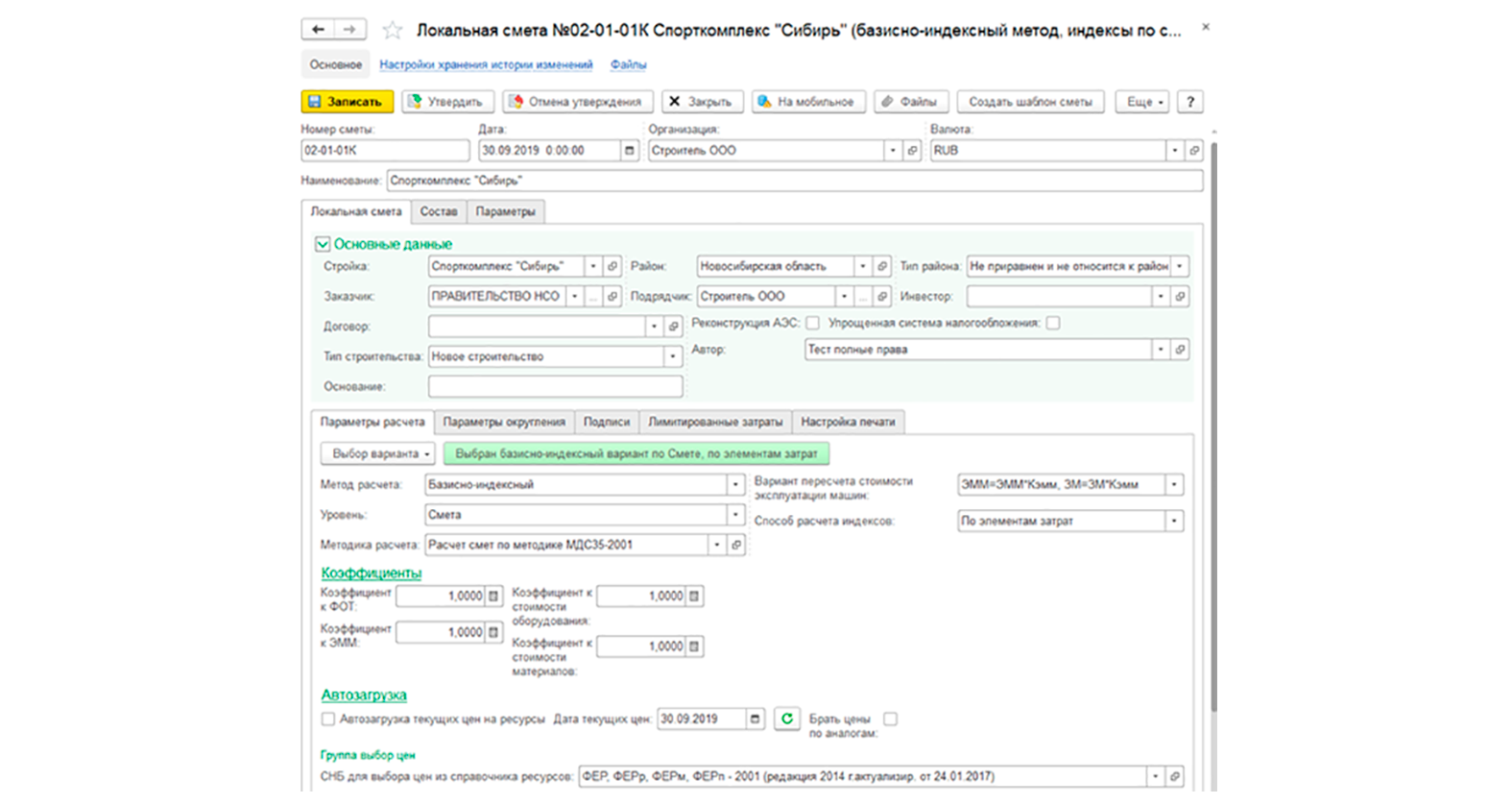The width and height of the screenshot is (1512, 804).
Task: Click the yellow Записать button
Action: pyautogui.click(x=348, y=102)
